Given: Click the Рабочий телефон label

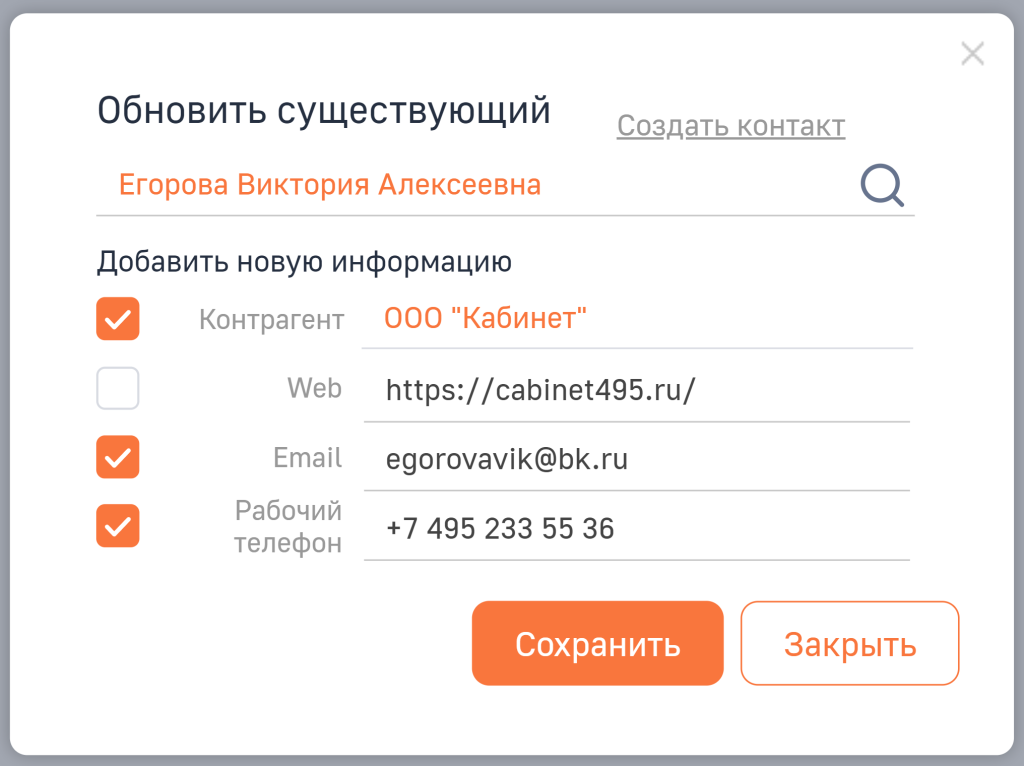Looking at the screenshot, I should coord(287,526).
